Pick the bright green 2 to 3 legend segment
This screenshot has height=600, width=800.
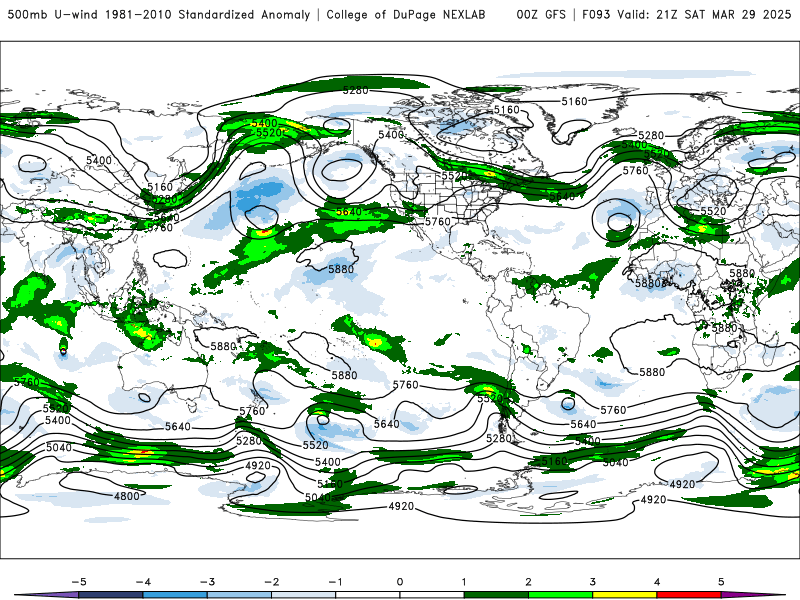[561, 595]
